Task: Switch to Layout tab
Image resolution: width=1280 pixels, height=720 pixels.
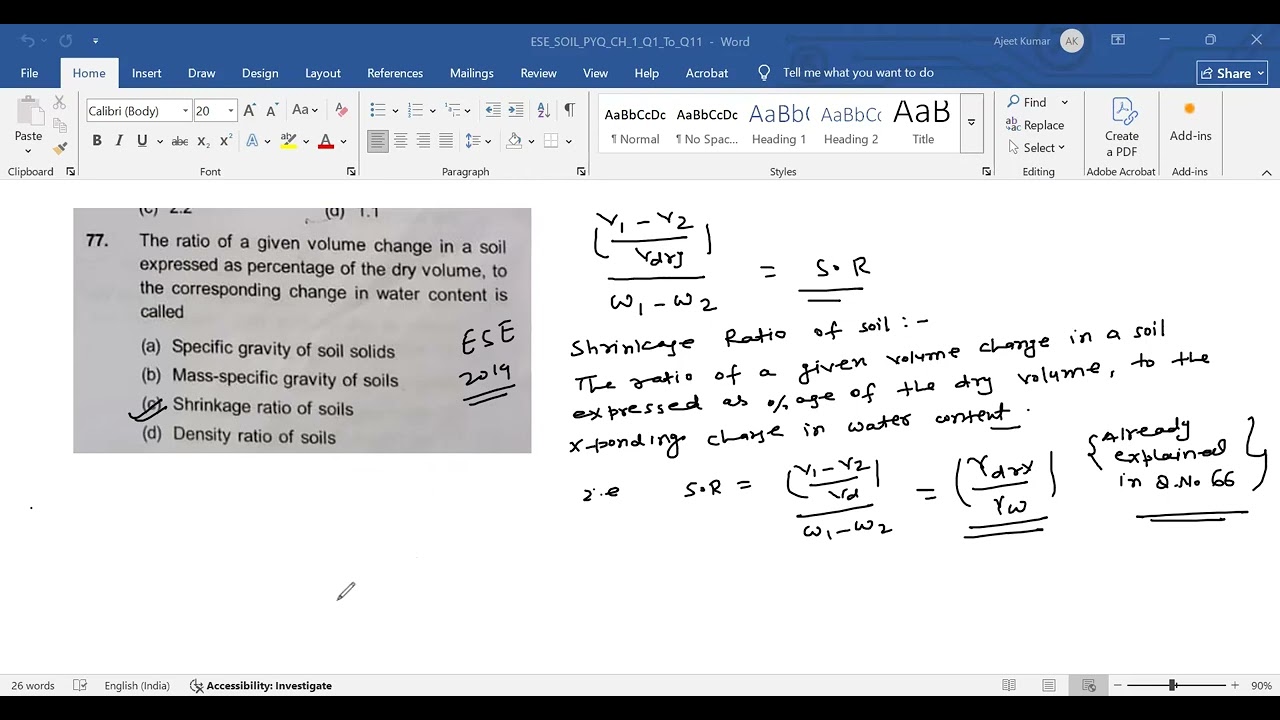Action: pos(322,73)
